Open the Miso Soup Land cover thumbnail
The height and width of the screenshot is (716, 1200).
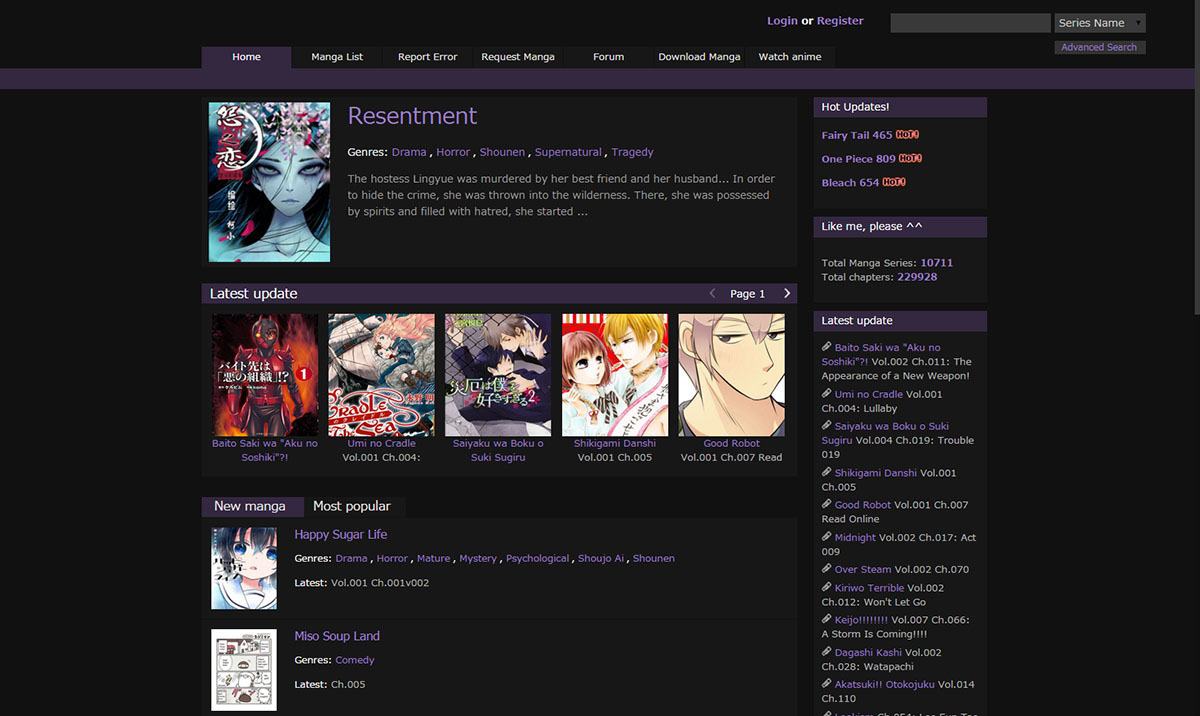coord(244,670)
